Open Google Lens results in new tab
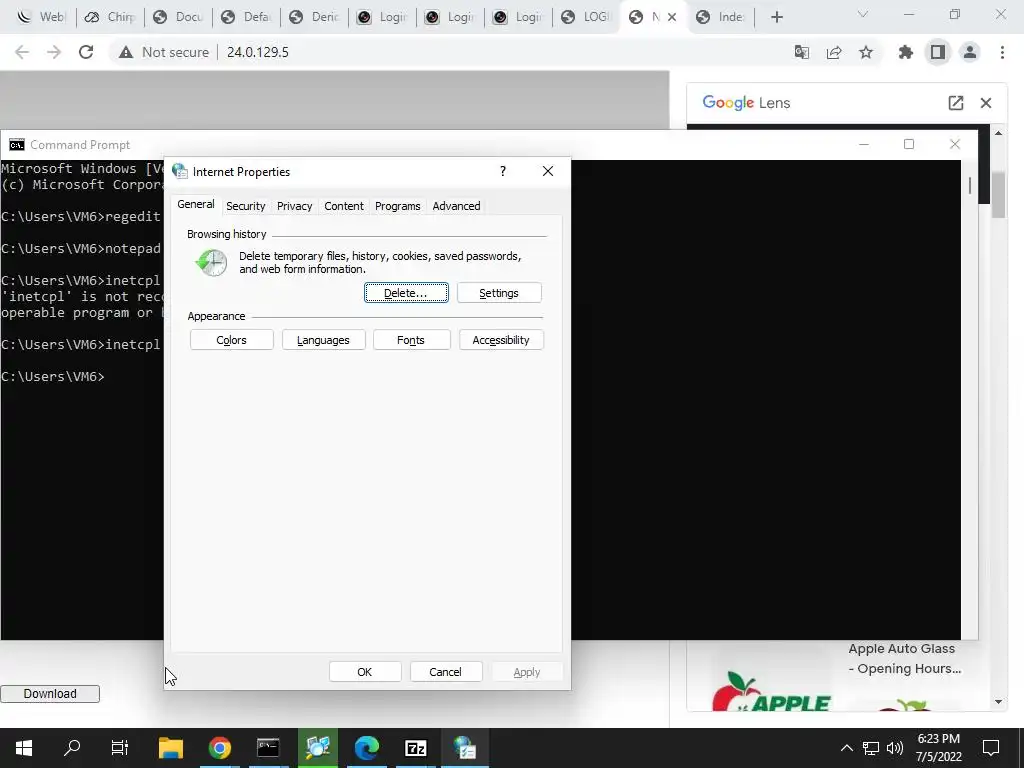This screenshot has width=1024, height=768. point(955,103)
